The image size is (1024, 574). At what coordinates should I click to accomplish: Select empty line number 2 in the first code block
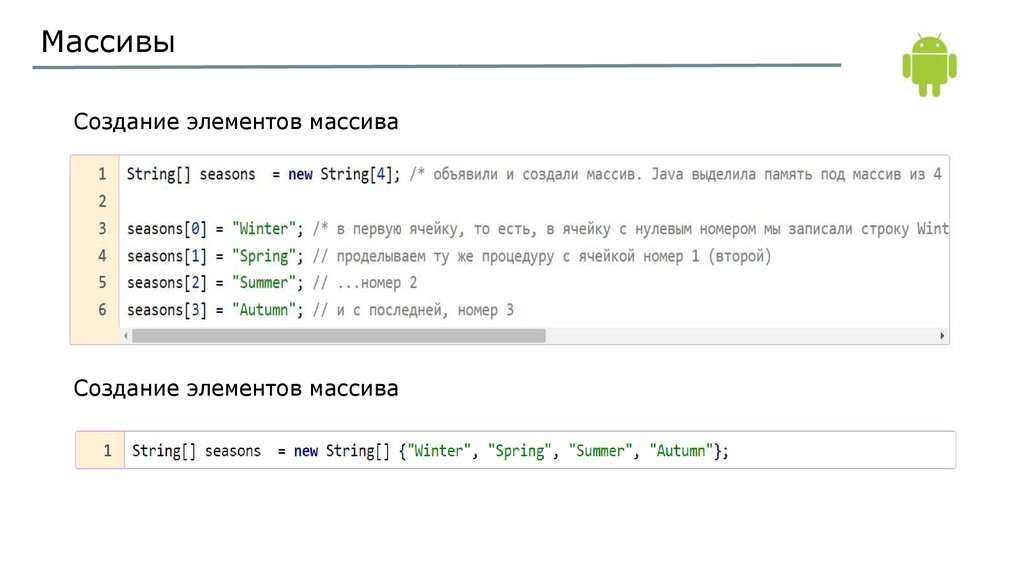101,201
